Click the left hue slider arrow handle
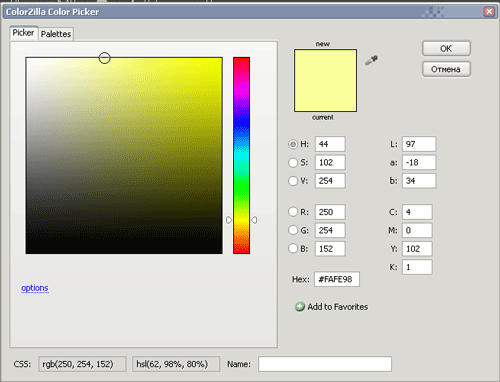 (x=229, y=220)
